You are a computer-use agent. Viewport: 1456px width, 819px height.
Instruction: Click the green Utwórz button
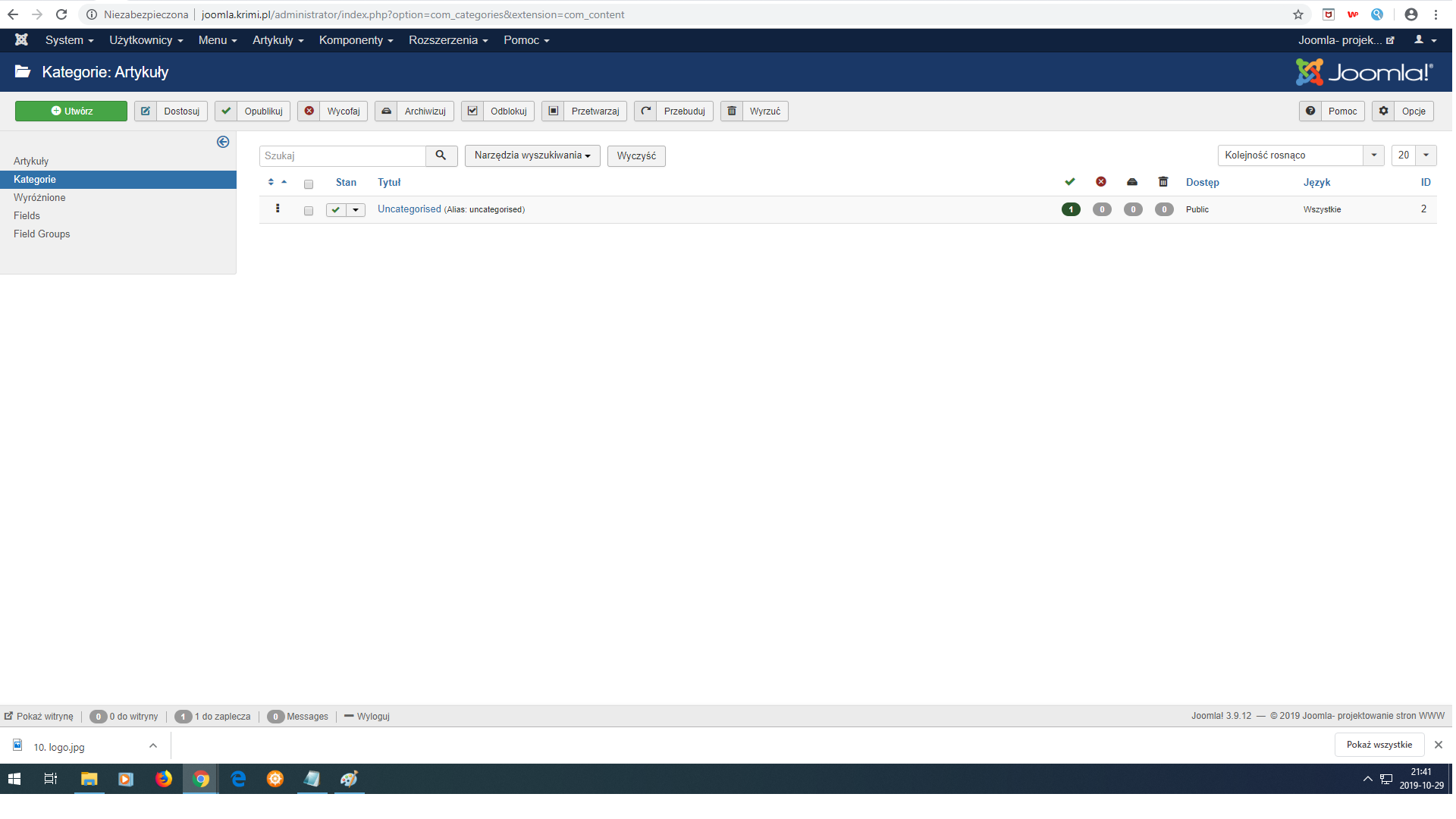coord(71,111)
